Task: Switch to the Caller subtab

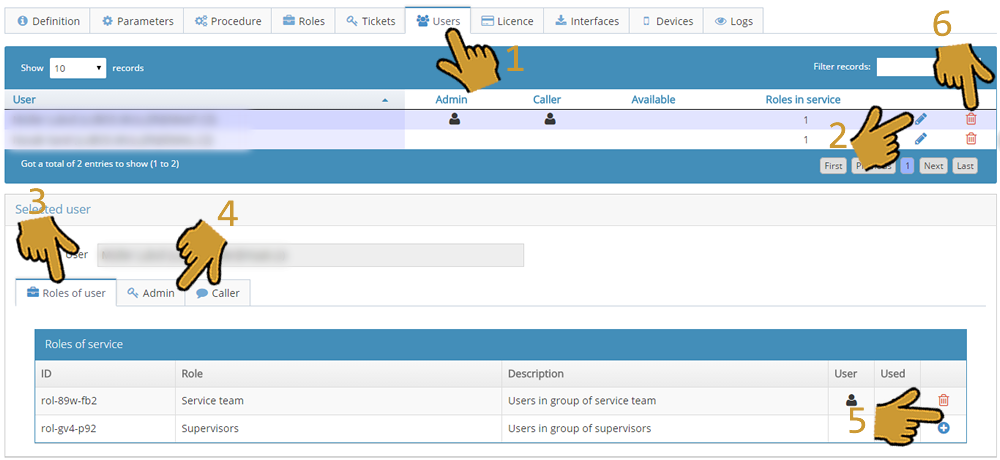Action: 217,293
